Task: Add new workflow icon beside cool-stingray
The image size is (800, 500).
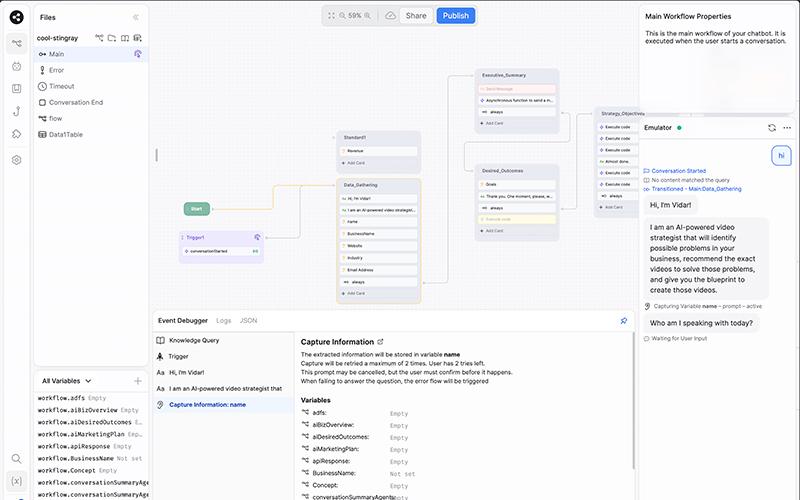Action: click(99, 38)
